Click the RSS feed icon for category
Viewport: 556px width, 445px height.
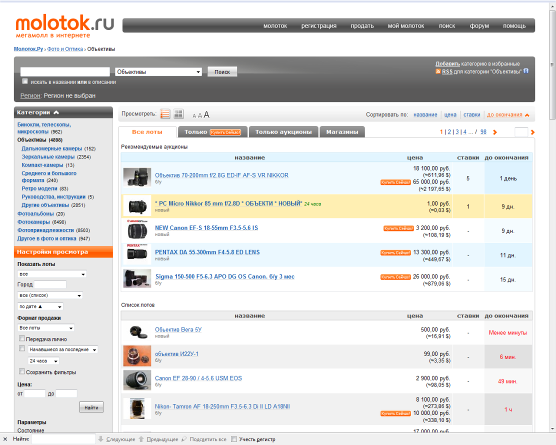click(438, 72)
